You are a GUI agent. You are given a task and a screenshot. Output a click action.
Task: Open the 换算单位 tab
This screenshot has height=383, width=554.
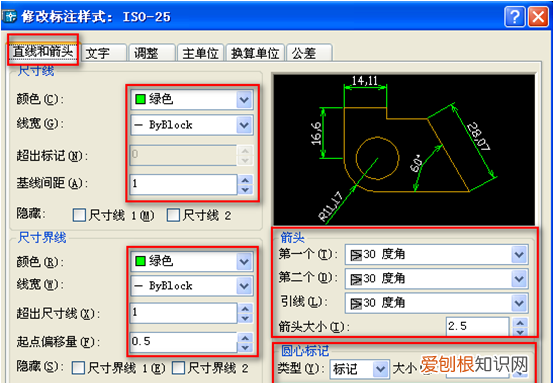coord(255,53)
